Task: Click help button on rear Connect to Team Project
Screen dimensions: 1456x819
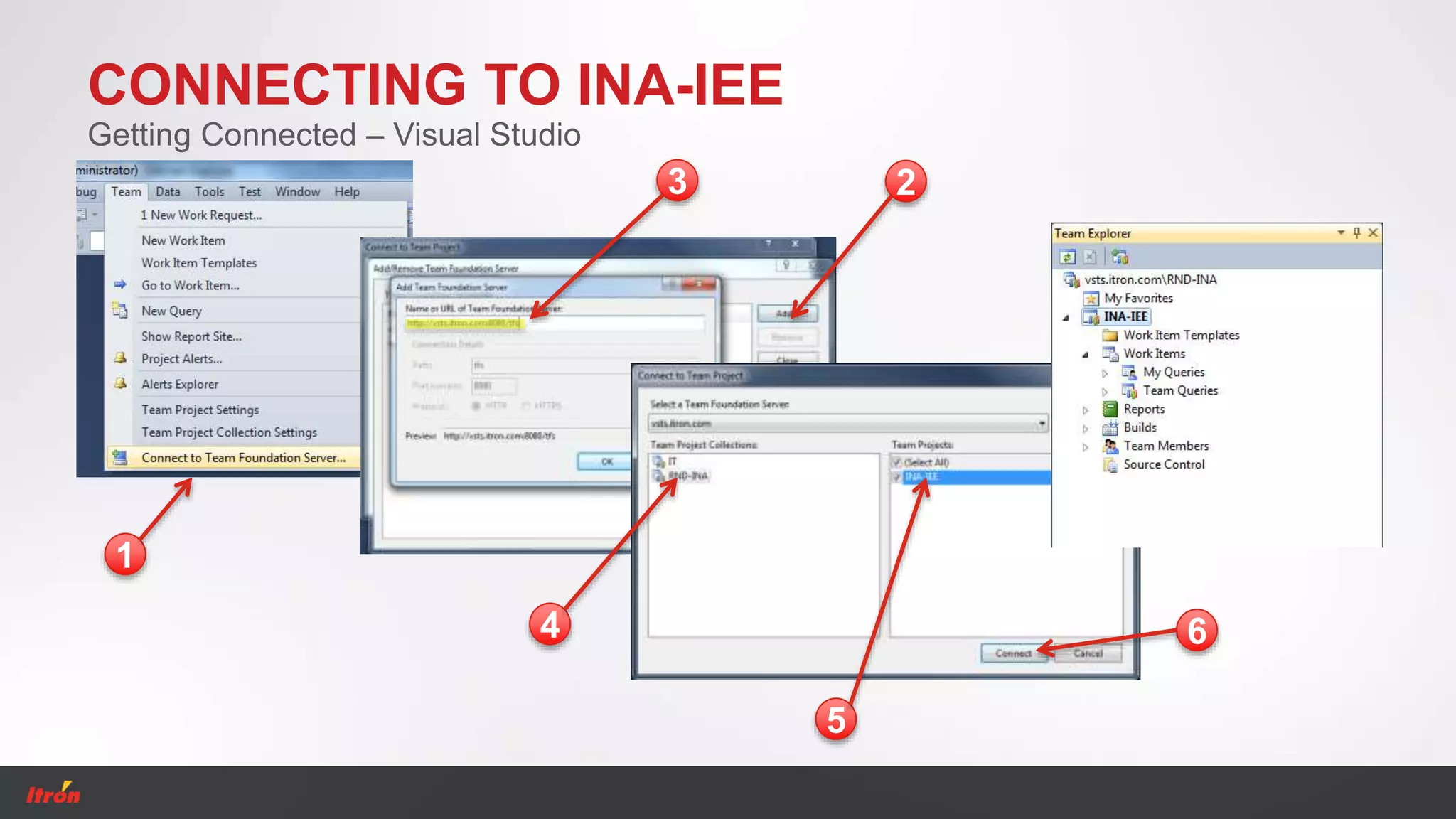Action: point(769,244)
